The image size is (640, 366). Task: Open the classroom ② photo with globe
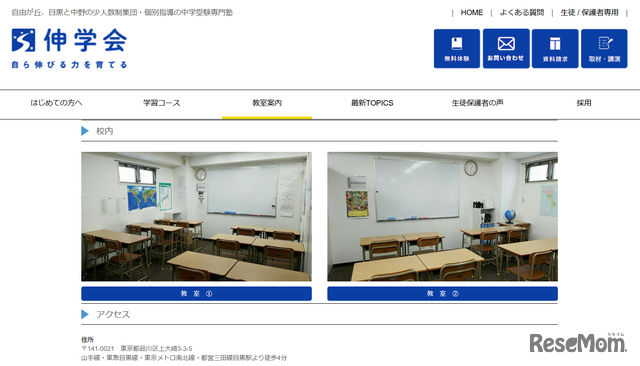coord(442,217)
